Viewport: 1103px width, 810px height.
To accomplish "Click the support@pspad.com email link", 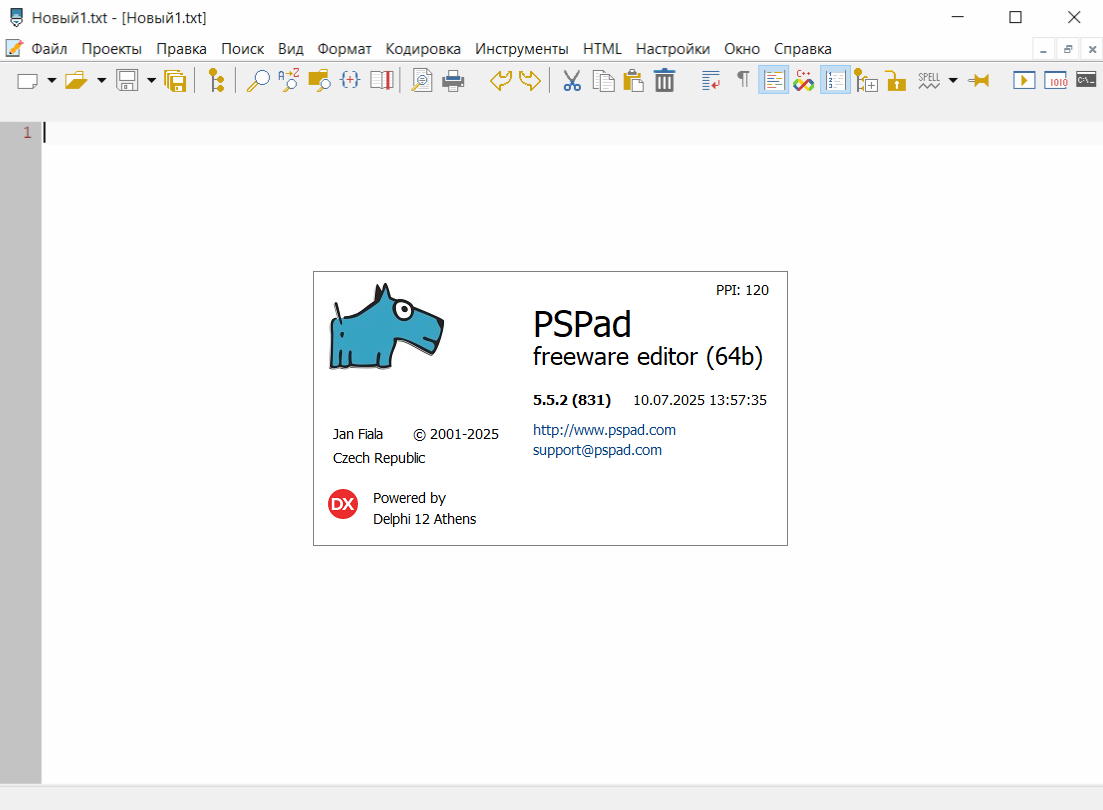I will [597, 450].
